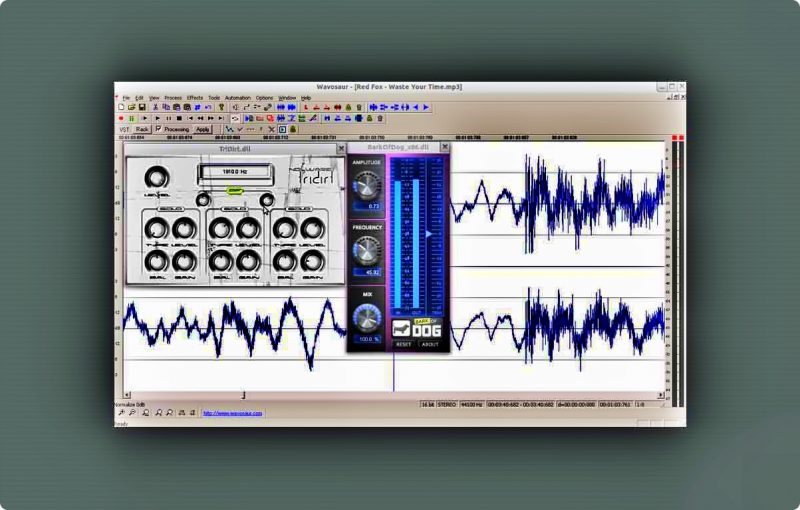
Task: Pause playback with the Pause button
Action: [168, 118]
